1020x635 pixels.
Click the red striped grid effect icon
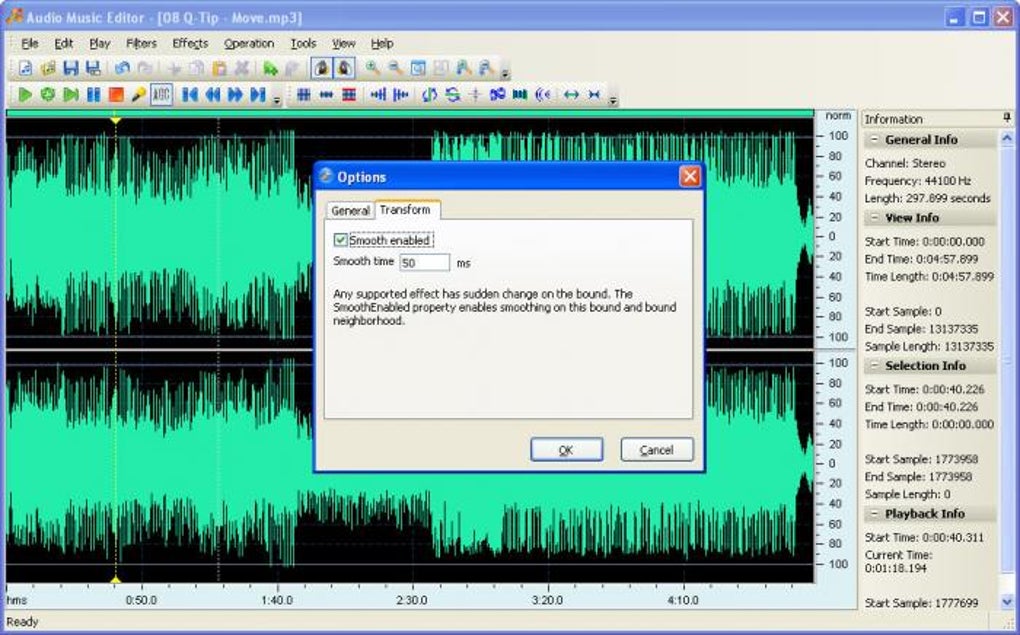[x=349, y=95]
